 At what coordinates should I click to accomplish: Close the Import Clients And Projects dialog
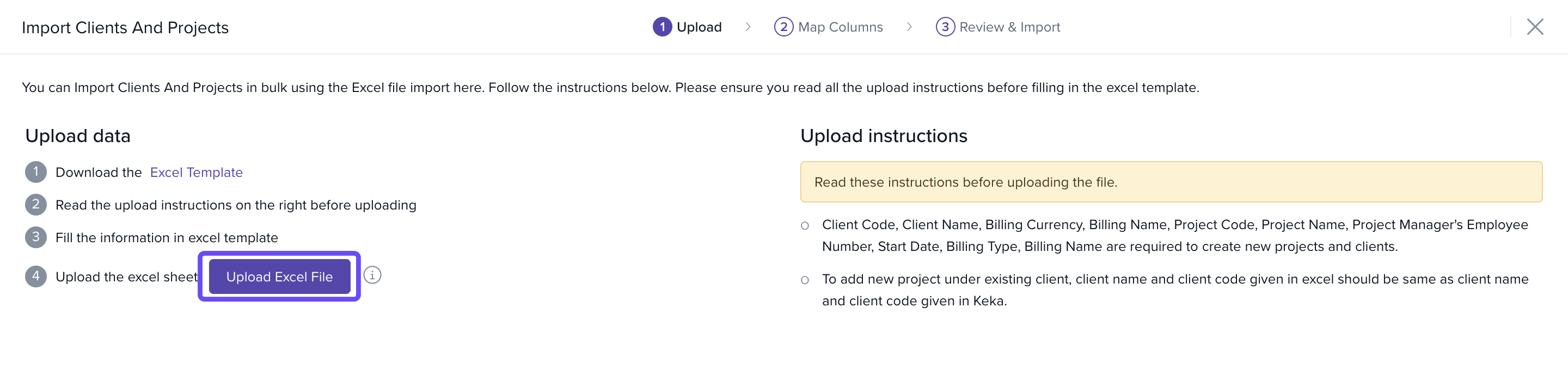pos(1535,27)
